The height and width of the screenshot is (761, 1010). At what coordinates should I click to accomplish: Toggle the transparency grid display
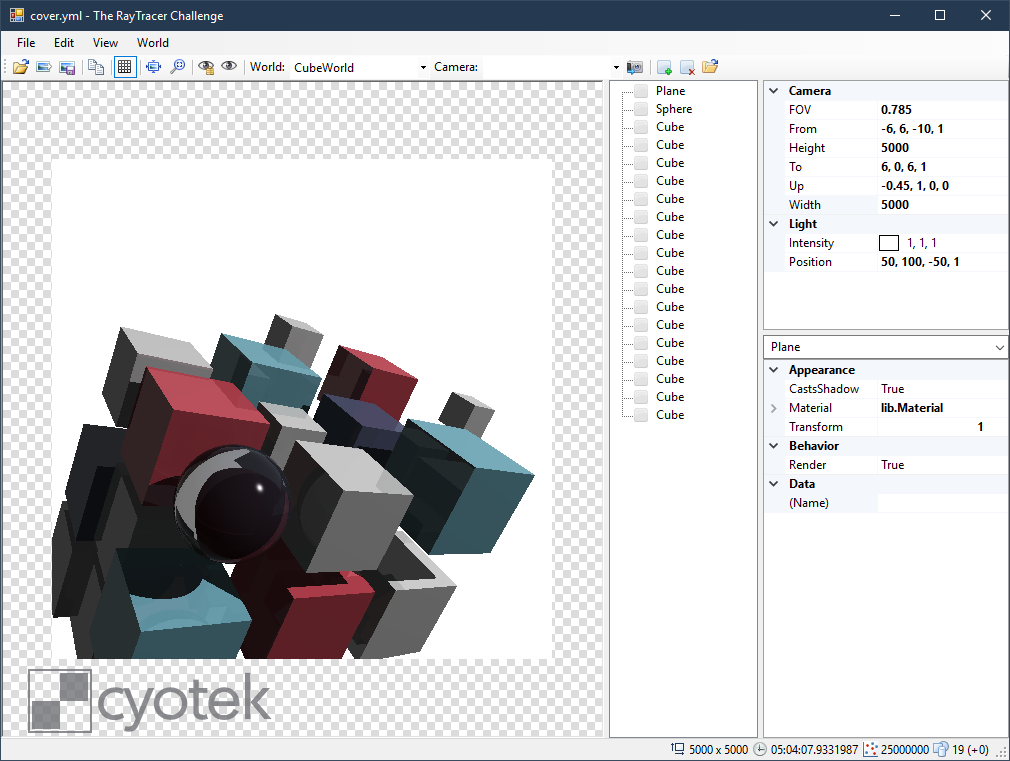click(x=125, y=67)
